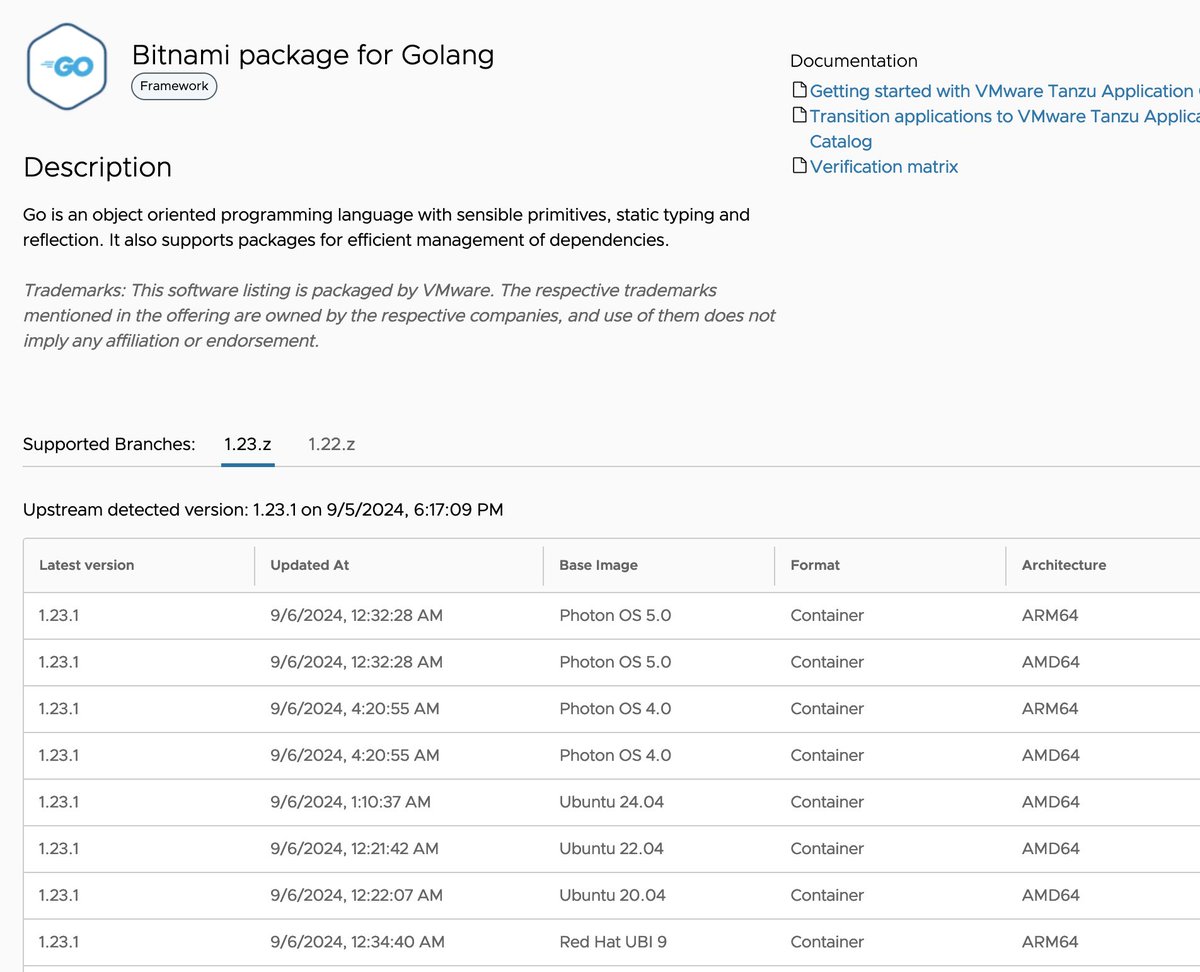Image resolution: width=1200 pixels, height=972 pixels.
Task: Click the Format column header
Action: (x=815, y=565)
